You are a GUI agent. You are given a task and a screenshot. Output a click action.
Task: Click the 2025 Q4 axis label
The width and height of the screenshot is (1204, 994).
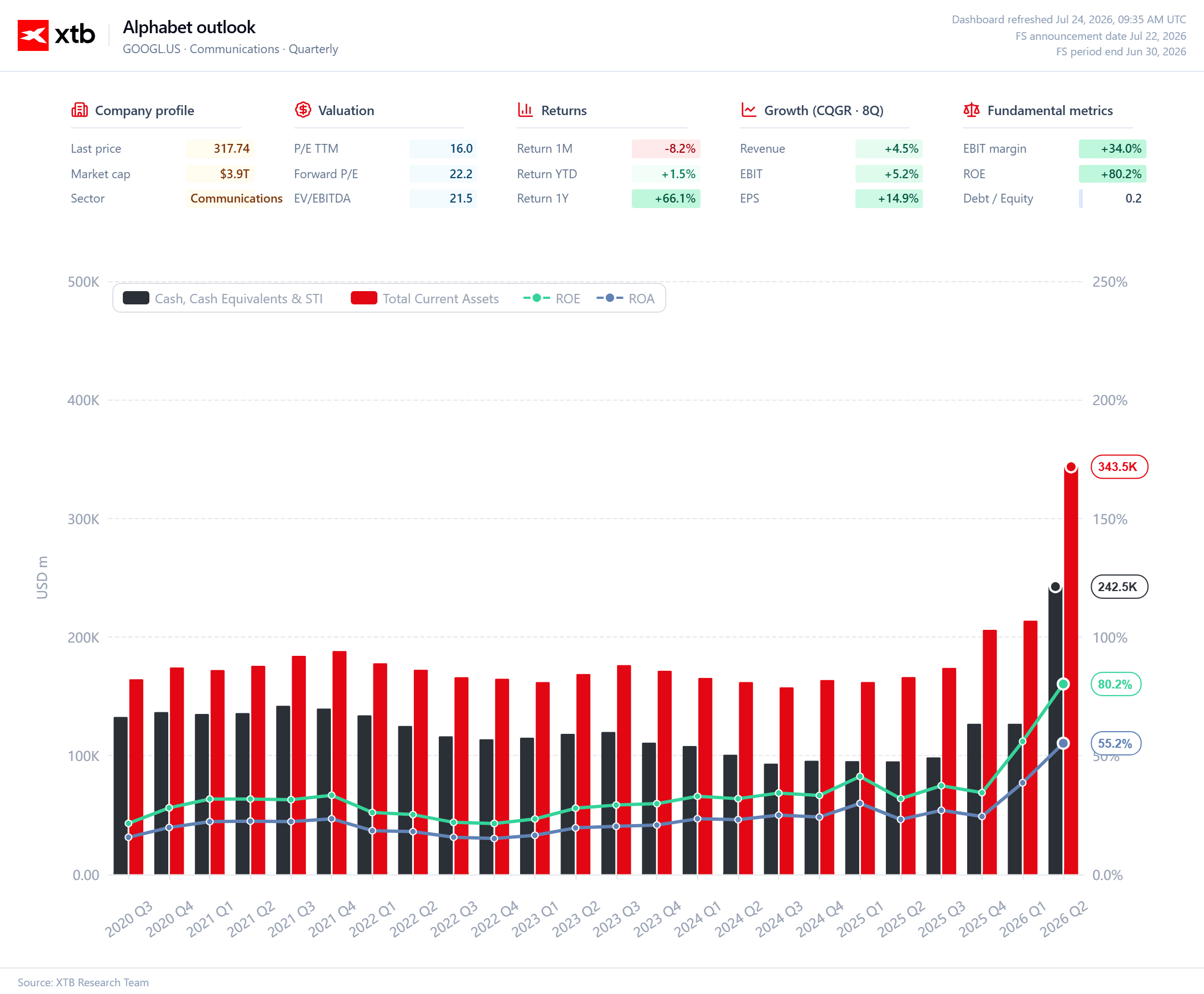[x=983, y=919]
